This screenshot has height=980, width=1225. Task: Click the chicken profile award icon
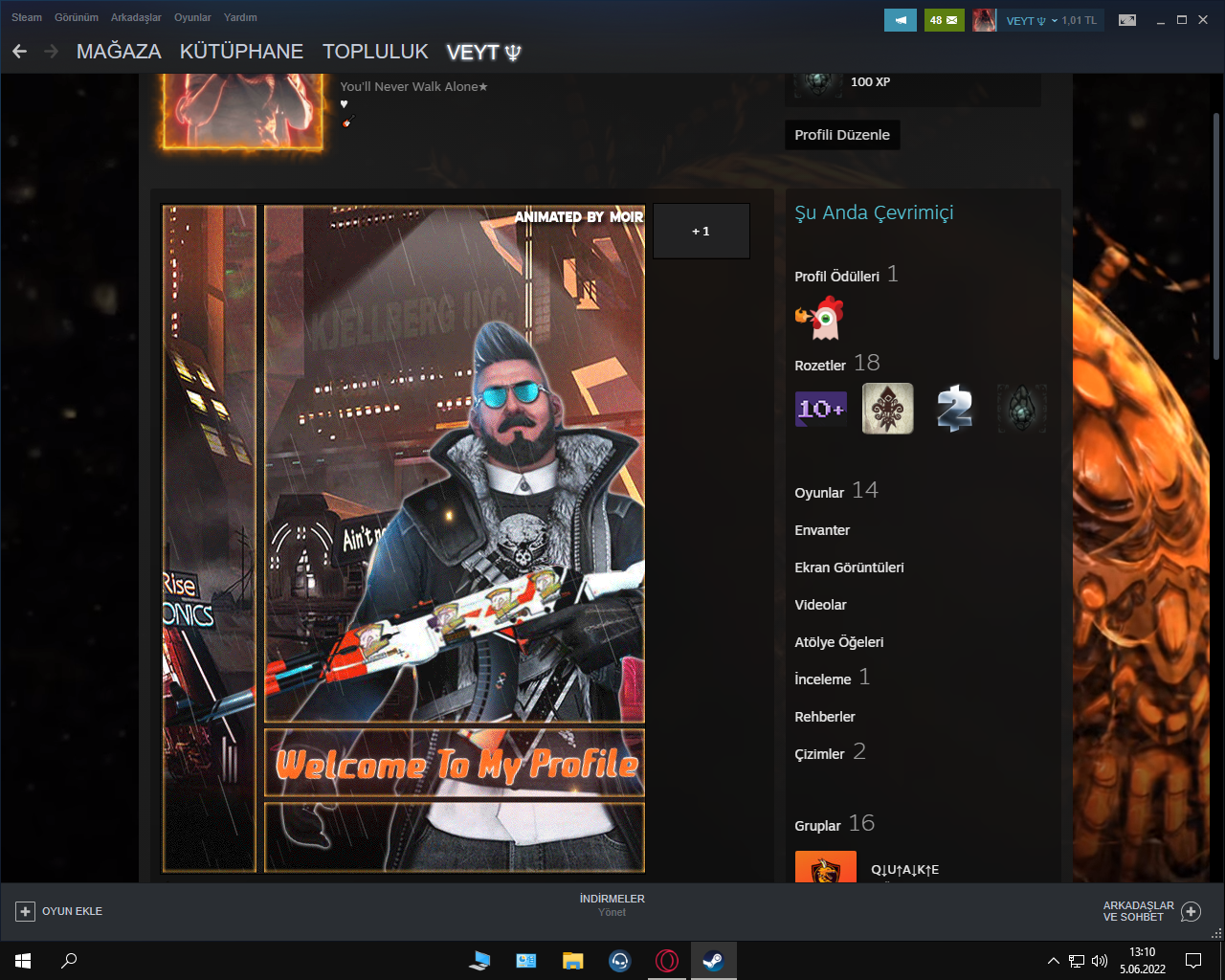(x=819, y=319)
